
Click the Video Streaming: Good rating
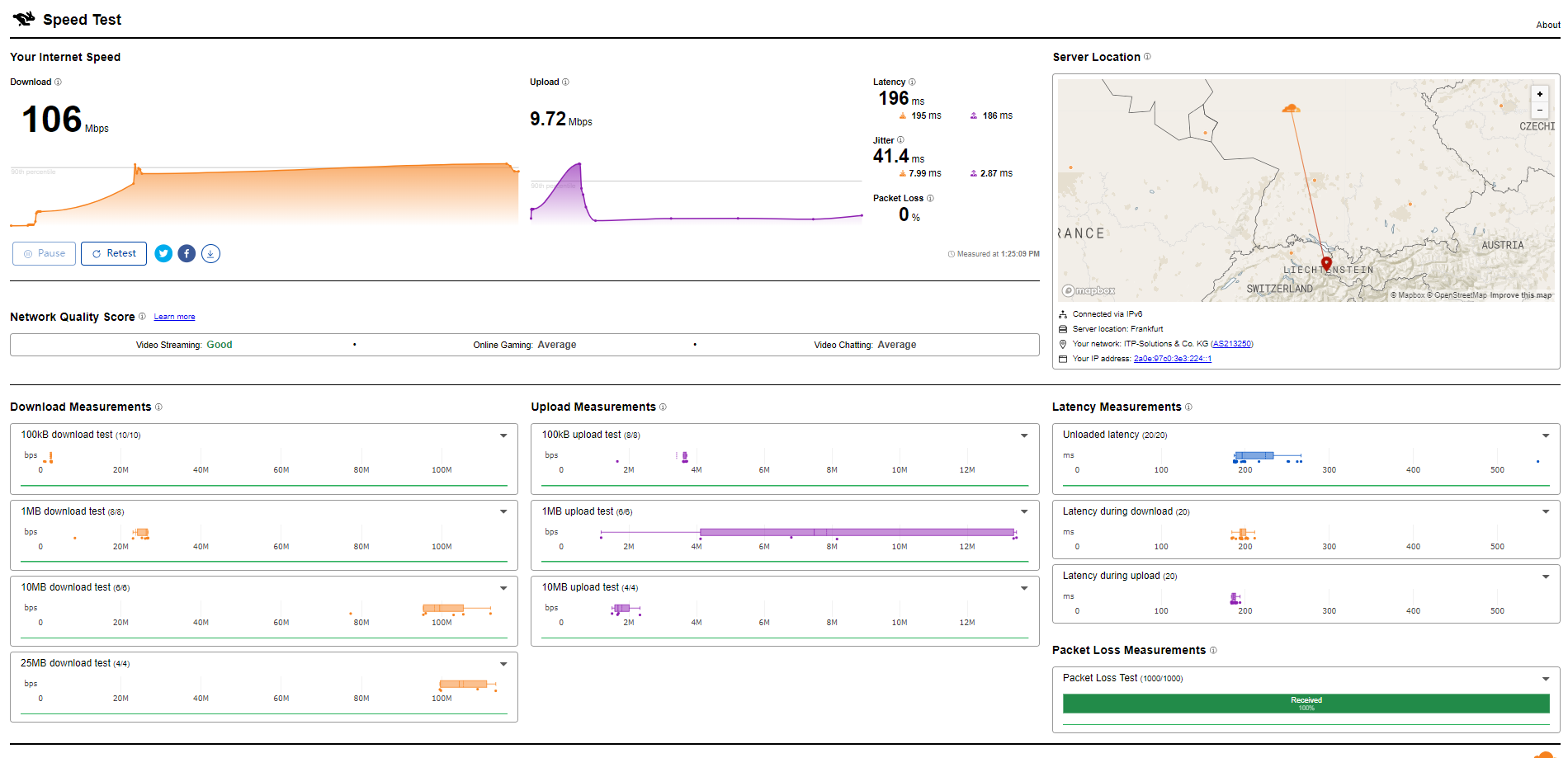click(184, 345)
